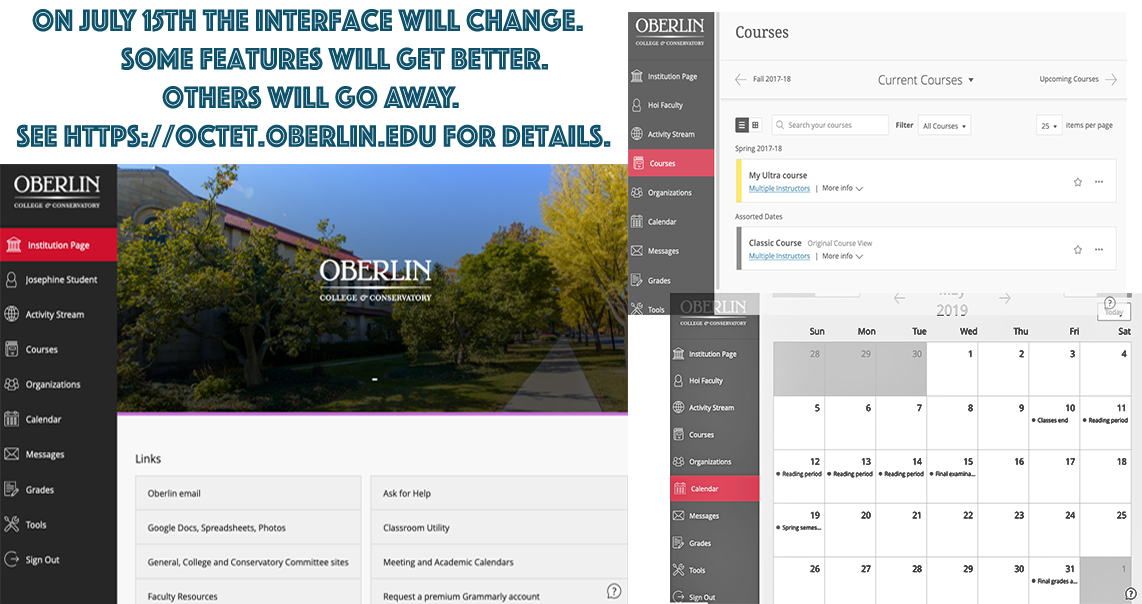Open the Oberlin email link
The image size is (1142, 604).
tap(248, 493)
